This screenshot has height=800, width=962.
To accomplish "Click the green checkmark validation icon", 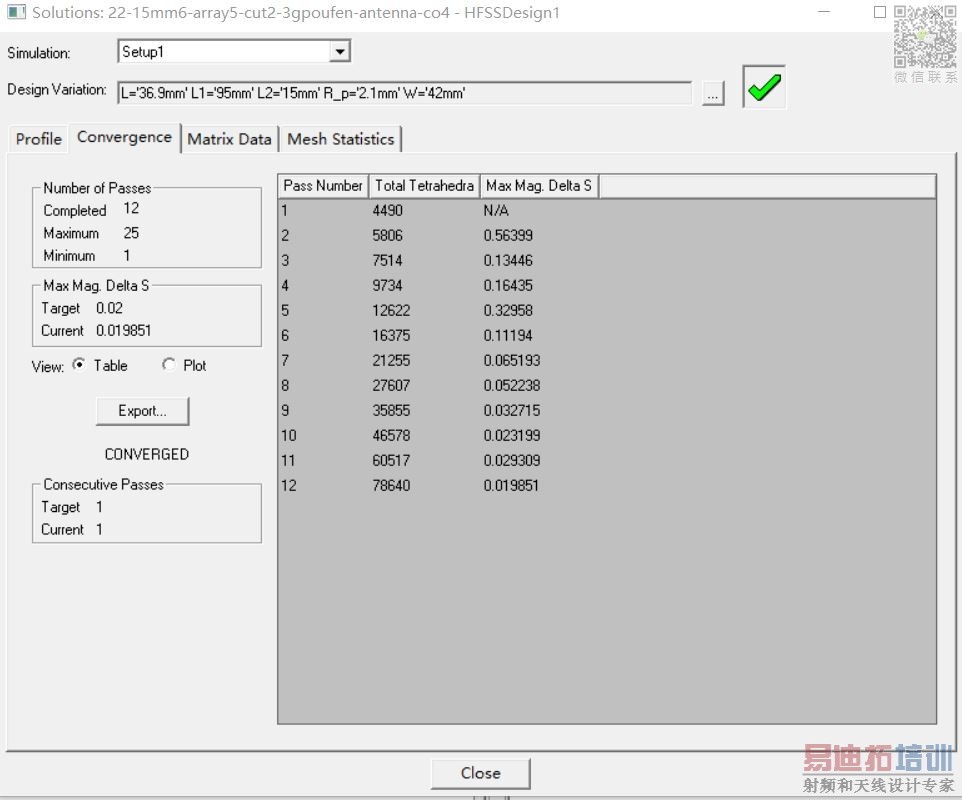I will [x=764, y=87].
